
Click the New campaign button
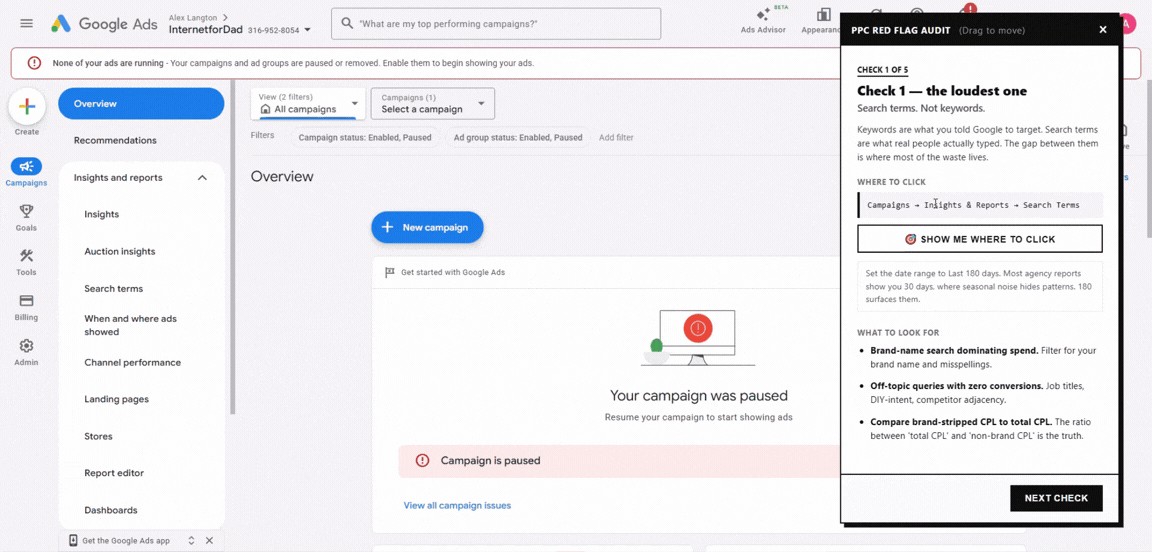click(428, 227)
